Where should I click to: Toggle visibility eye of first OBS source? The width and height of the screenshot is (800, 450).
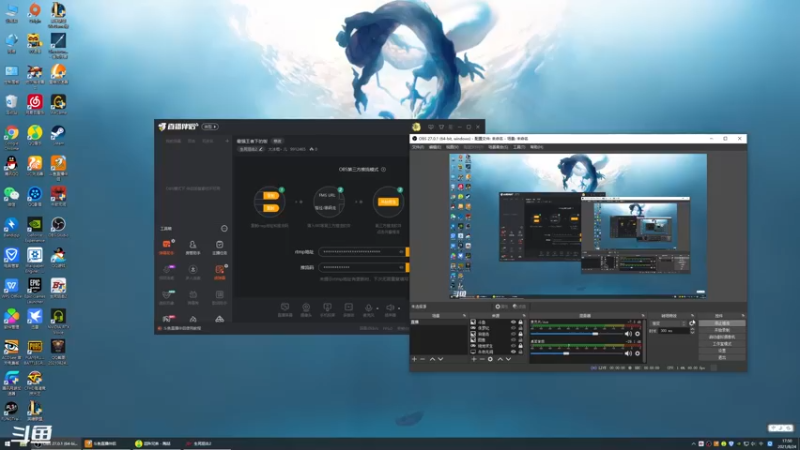click(x=513, y=322)
